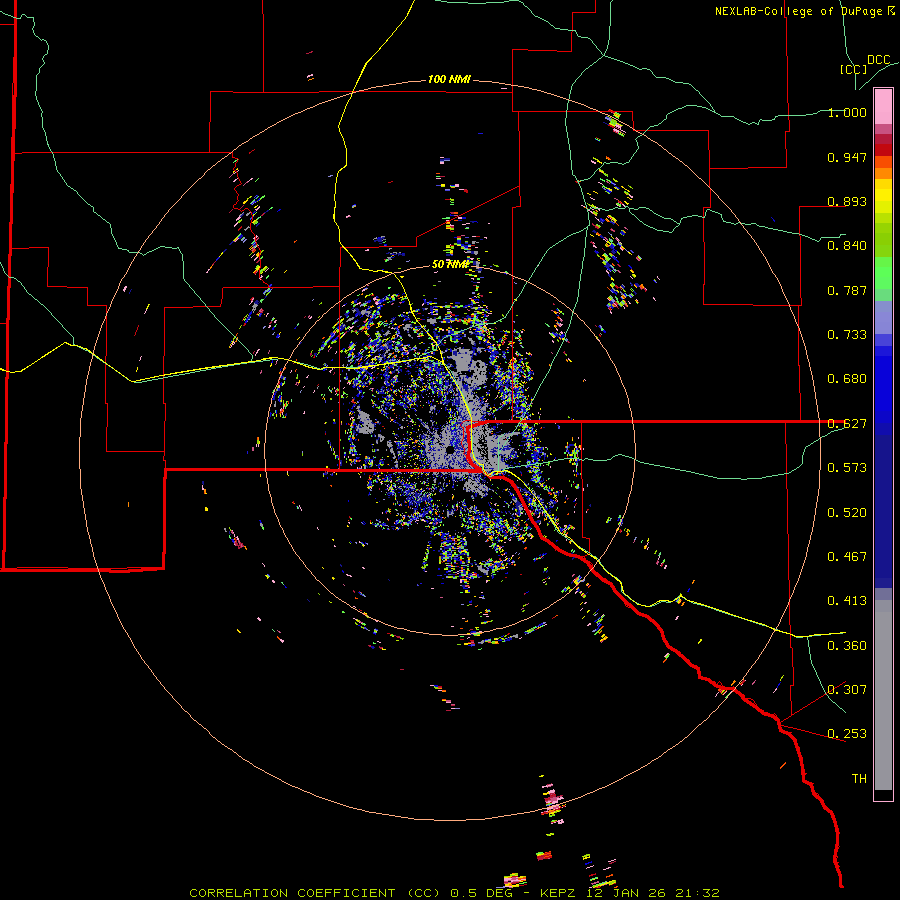Screen dimensions: 900x900
Task: Click the 0.253 scale value
Action: [x=847, y=734]
